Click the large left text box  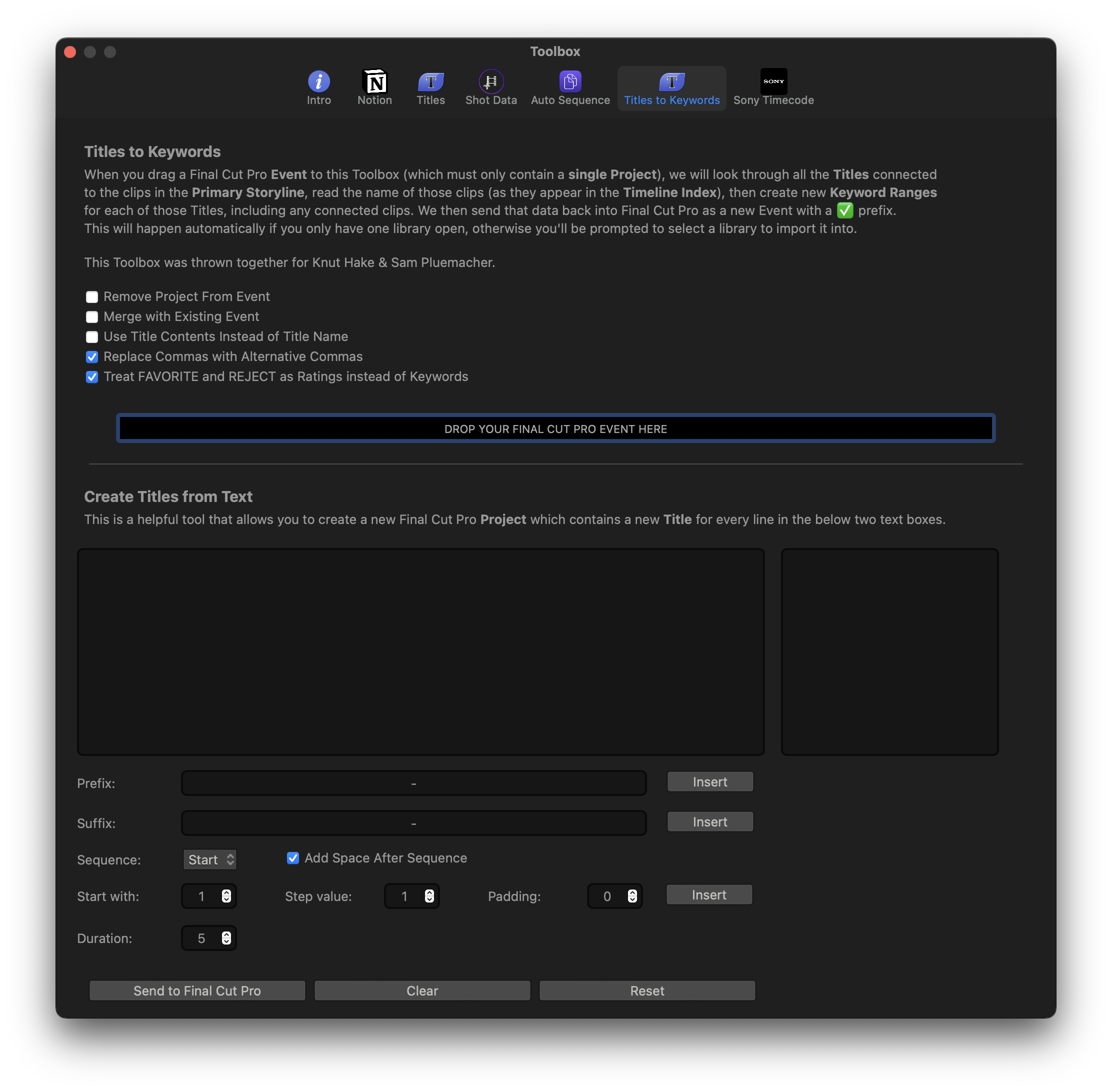tap(421, 651)
